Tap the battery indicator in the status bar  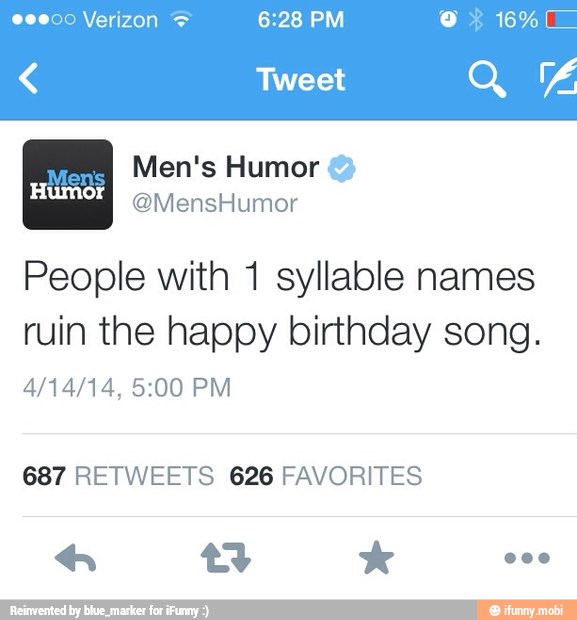pyautogui.click(x=561, y=19)
